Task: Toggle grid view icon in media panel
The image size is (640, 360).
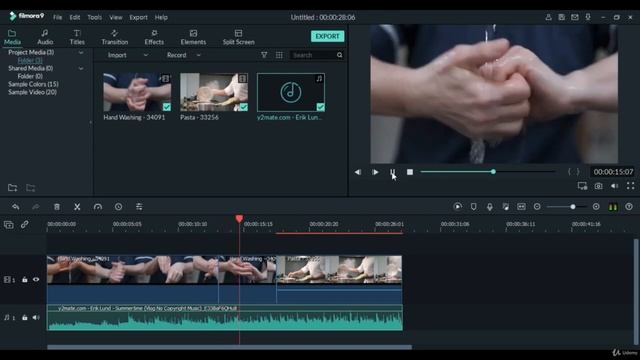Action: coord(279,55)
